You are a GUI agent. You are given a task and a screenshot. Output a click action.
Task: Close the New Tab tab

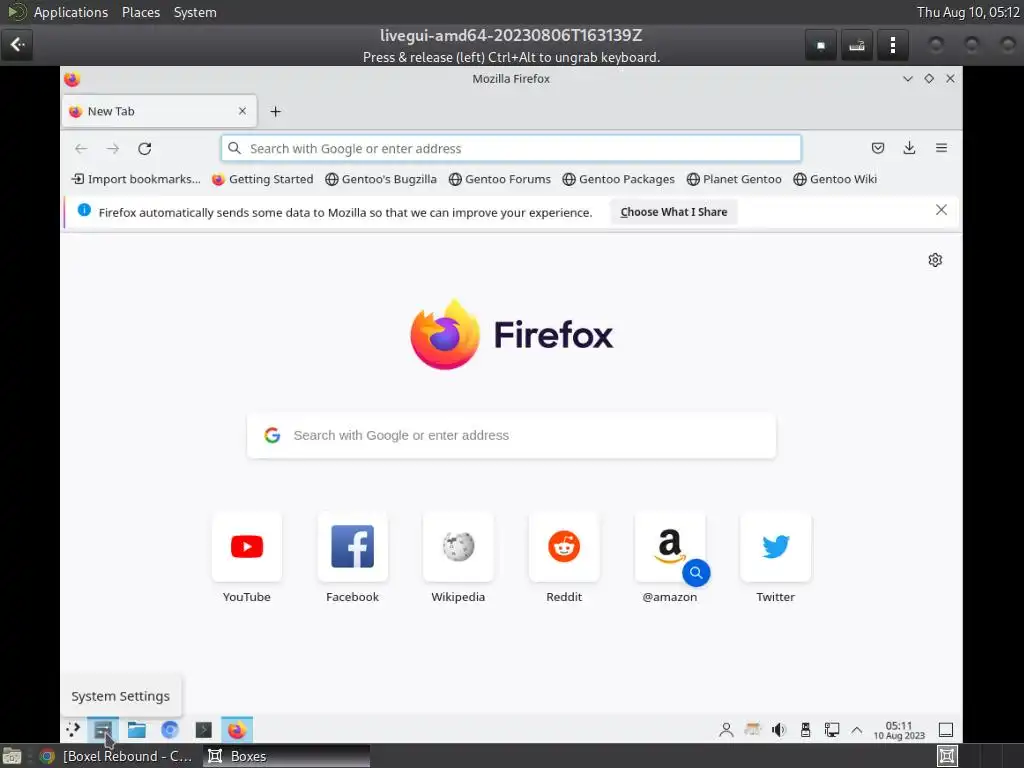click(242, 111)
